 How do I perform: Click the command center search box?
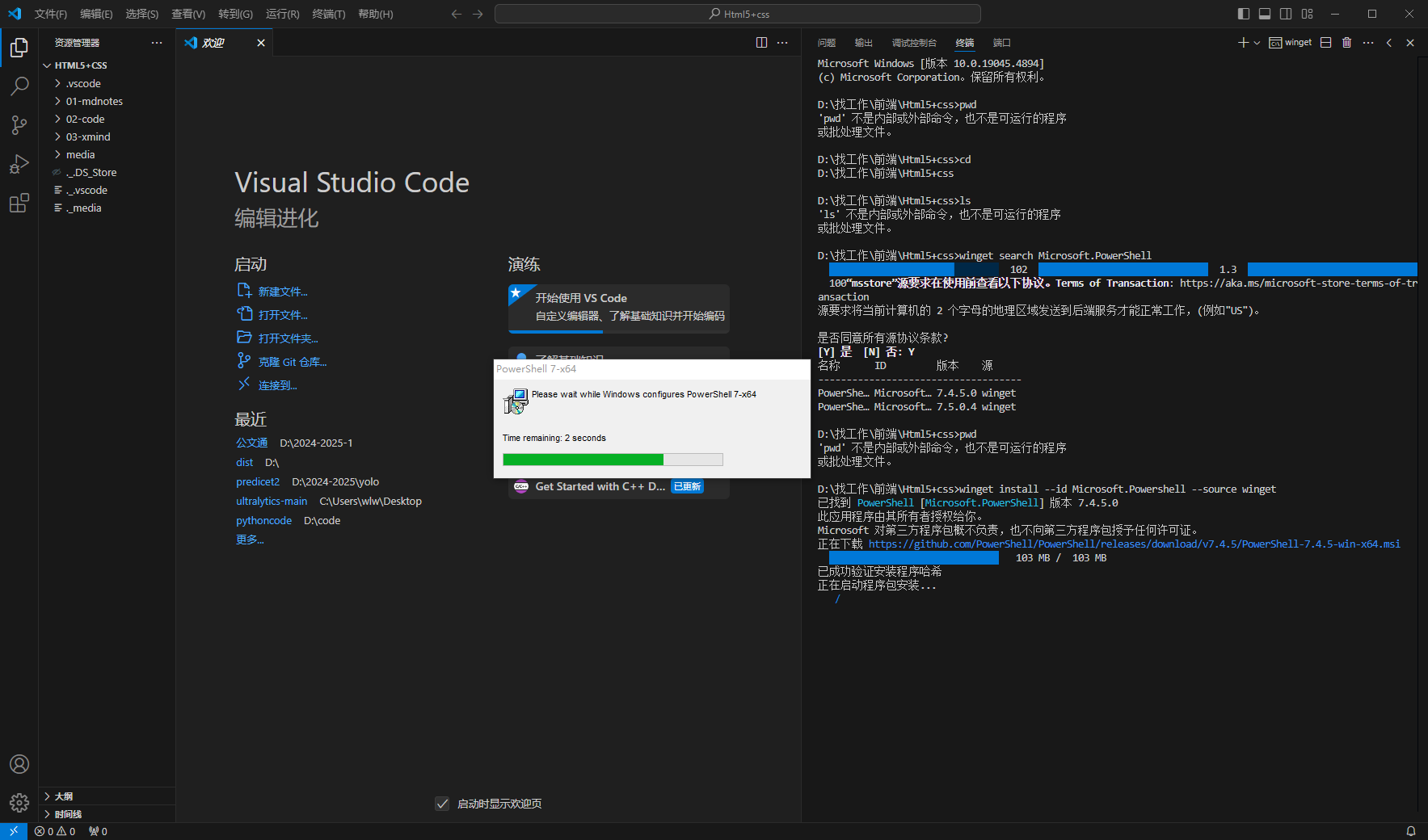pos(738,14)
